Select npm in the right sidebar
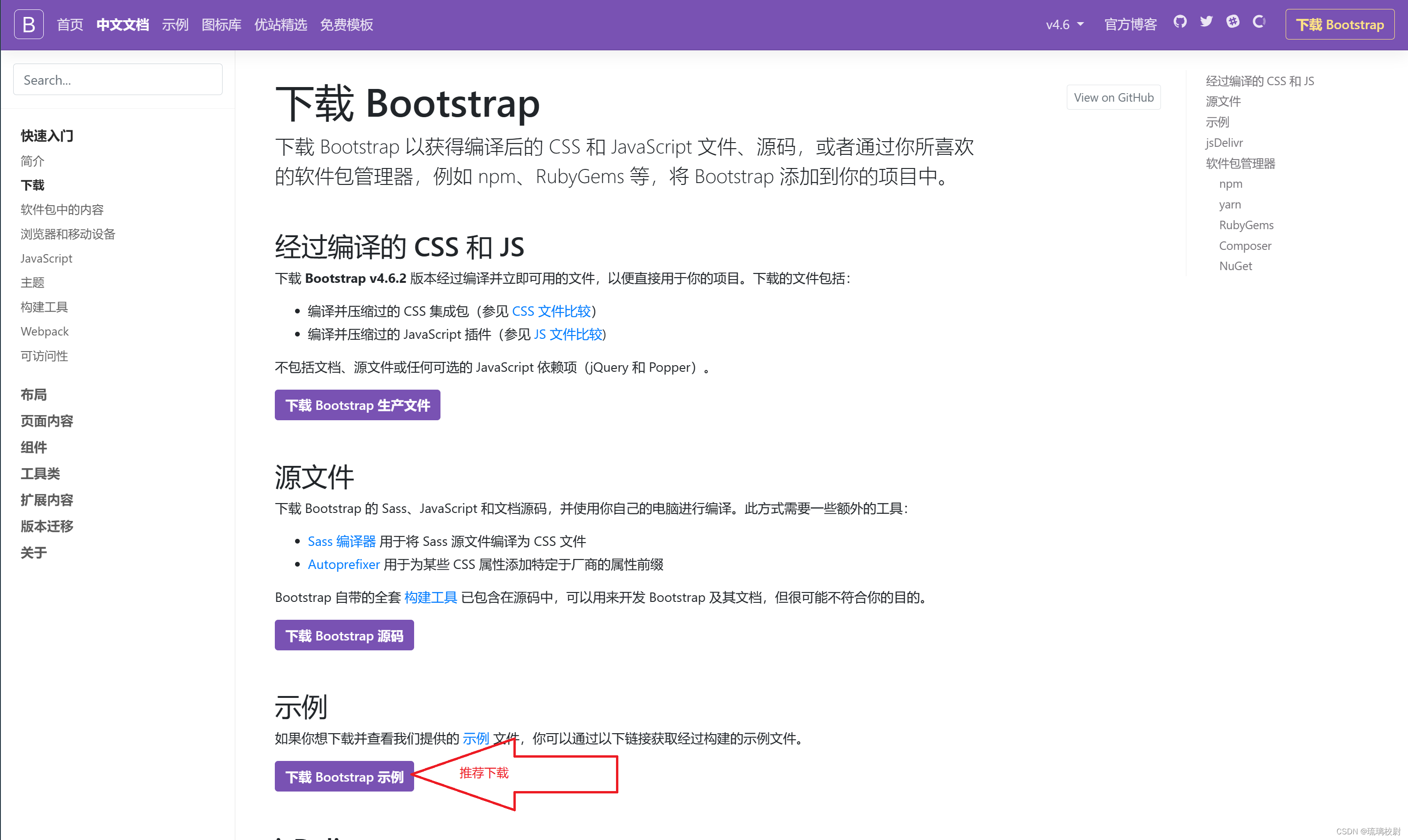 tap(1231, 184)
